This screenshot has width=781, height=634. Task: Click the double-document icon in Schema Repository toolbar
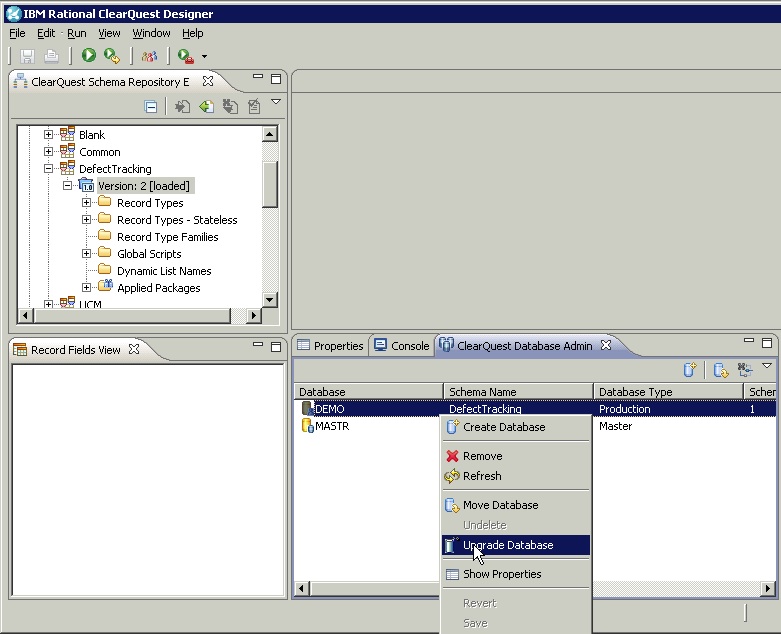click(x=230, y=106)
